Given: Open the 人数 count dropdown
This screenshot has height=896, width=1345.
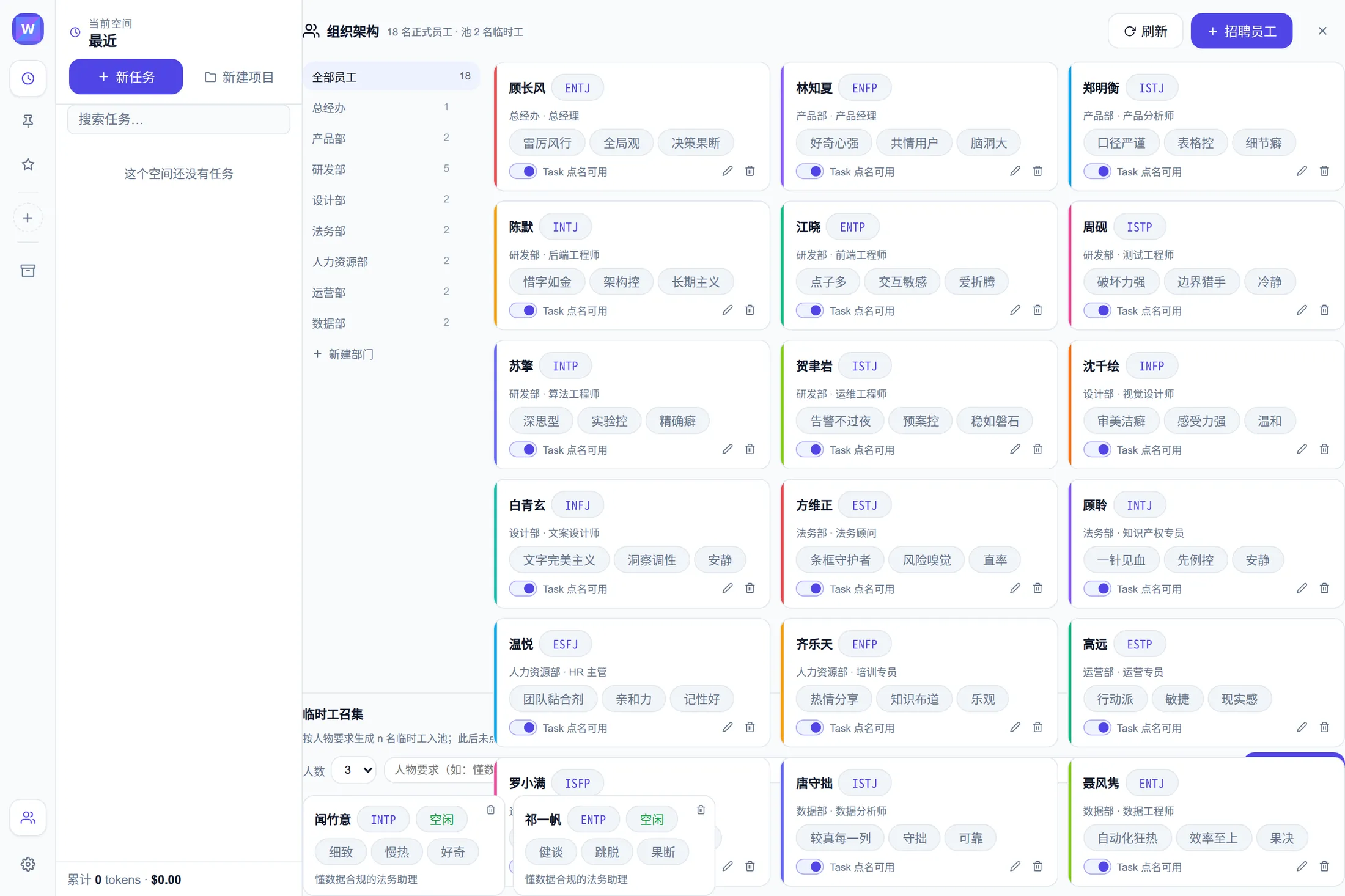Looking at the screenshot, I should [353, 770].
